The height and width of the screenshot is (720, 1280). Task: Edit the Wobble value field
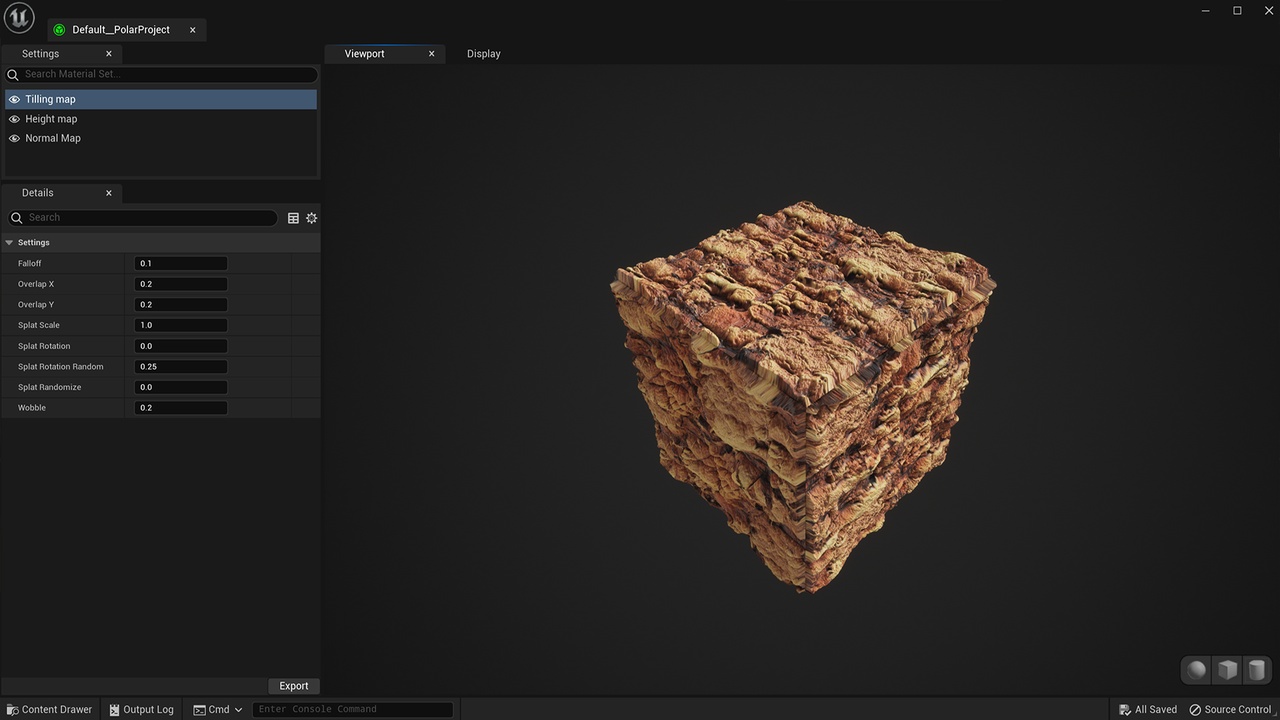(181, 408)
